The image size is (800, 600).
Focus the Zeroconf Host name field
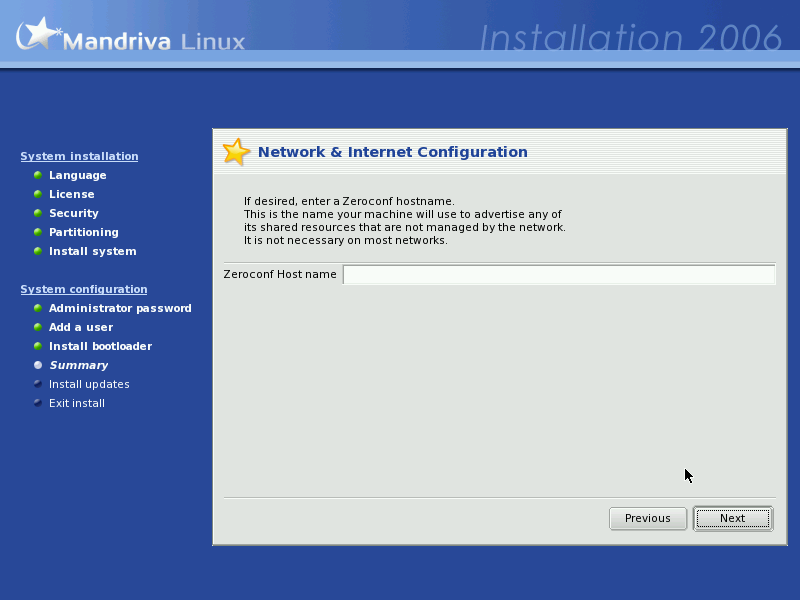point(559,274)
